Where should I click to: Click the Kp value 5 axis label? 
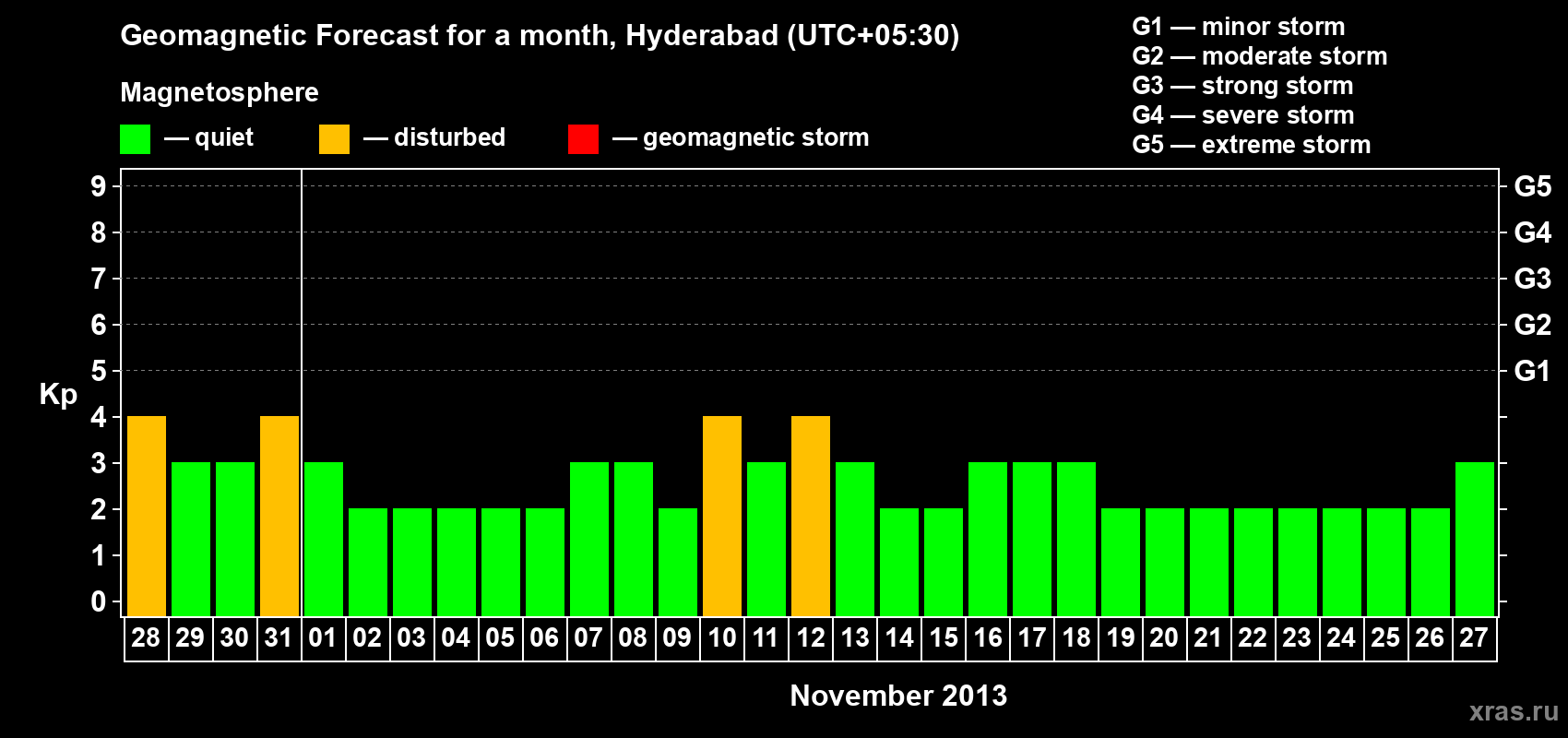[99, 371]
